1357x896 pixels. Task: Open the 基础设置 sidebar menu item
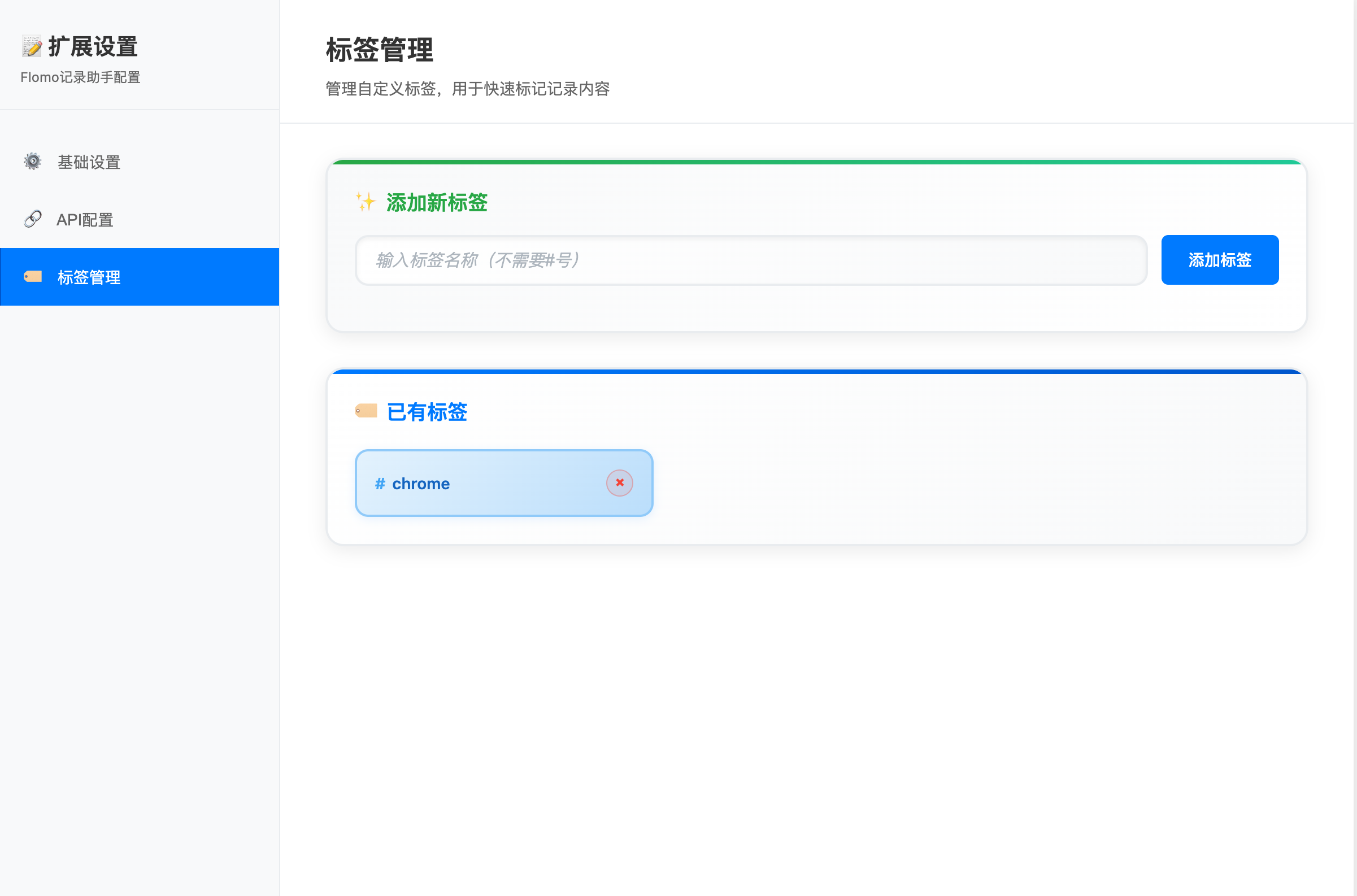pyautogui.click(x=89, y=162)
